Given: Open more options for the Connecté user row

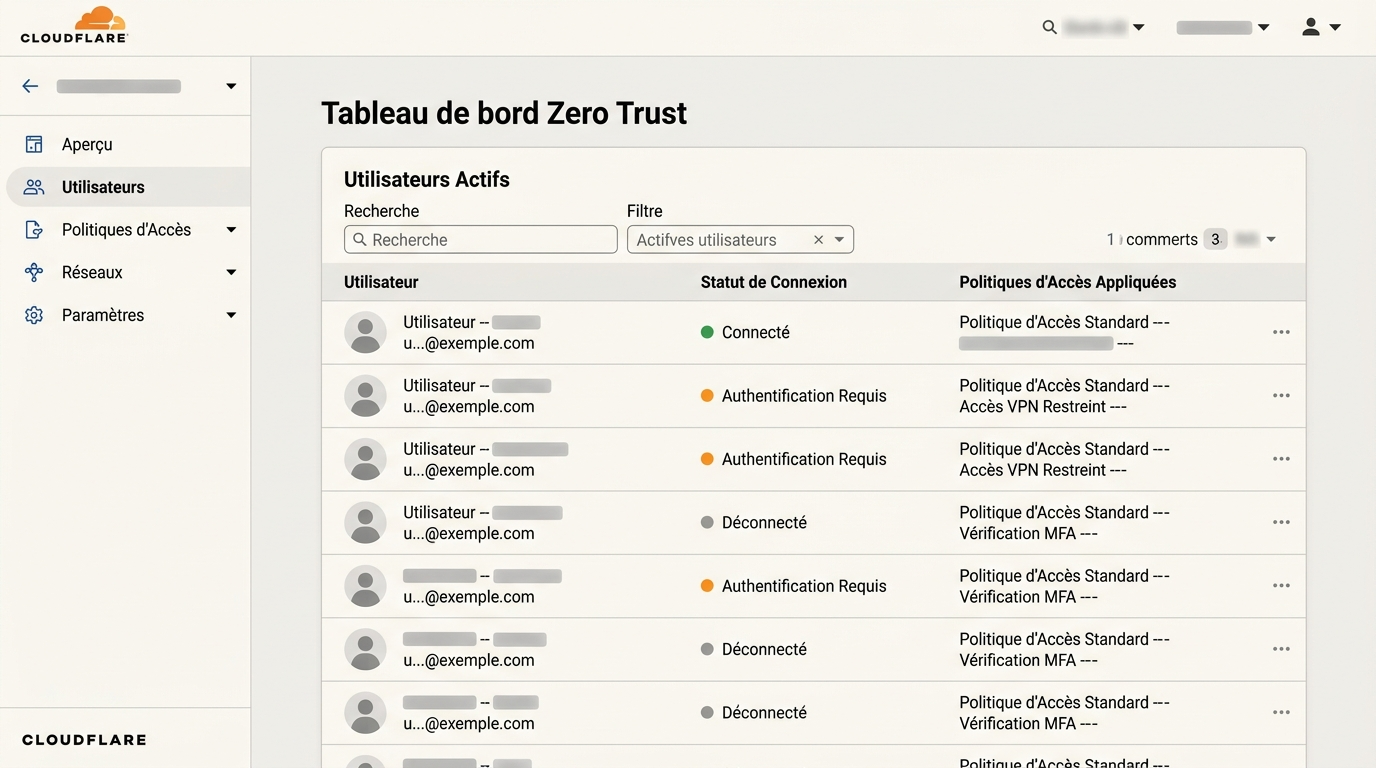Looking at the screenshot, I should 1281,332.
